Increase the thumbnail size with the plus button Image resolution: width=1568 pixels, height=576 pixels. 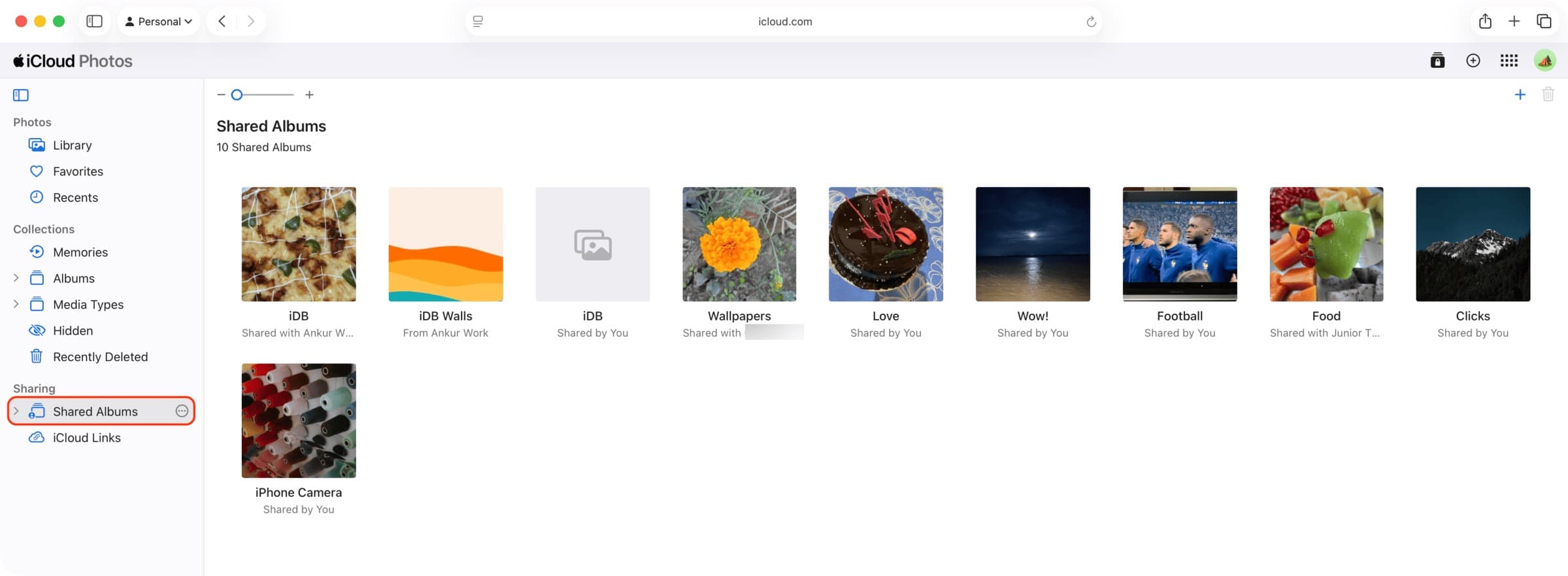tap(309, 95)
